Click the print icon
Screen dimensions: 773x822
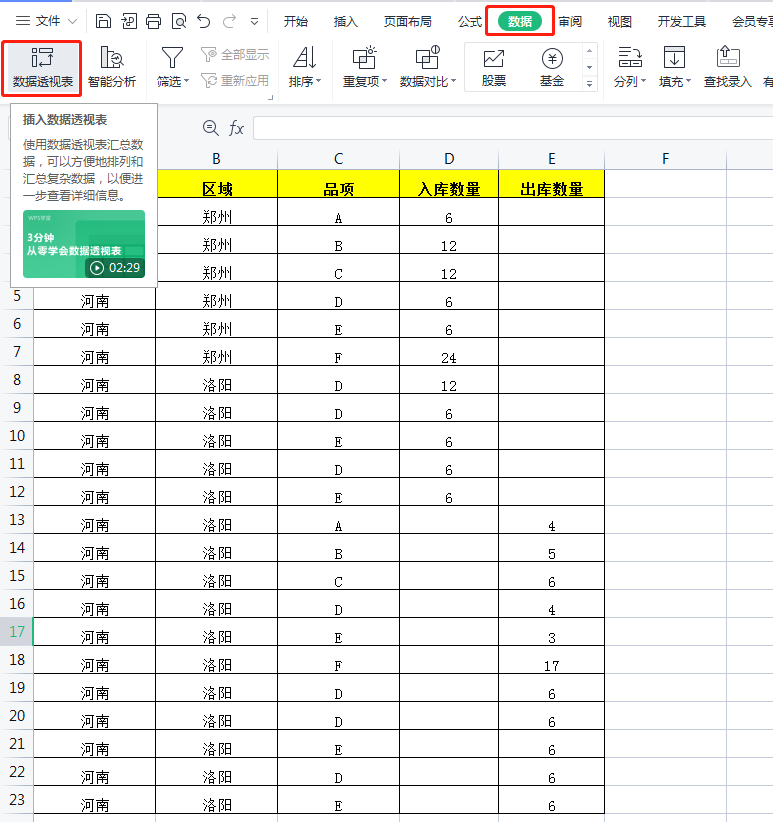(154, 21)
